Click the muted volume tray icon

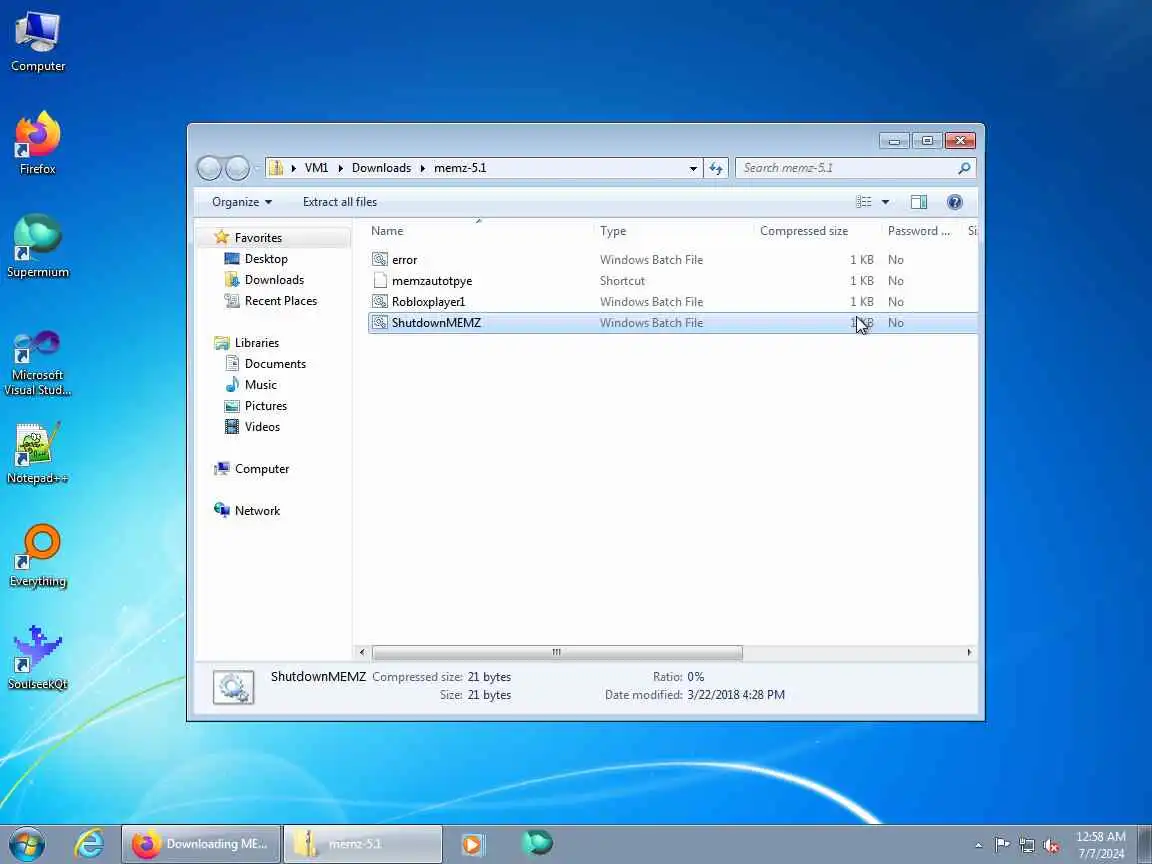[x=1051, y=846]
